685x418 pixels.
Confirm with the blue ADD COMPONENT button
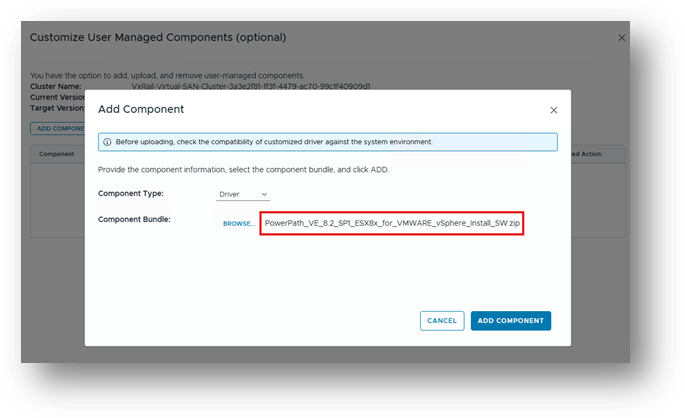[510, 321]
